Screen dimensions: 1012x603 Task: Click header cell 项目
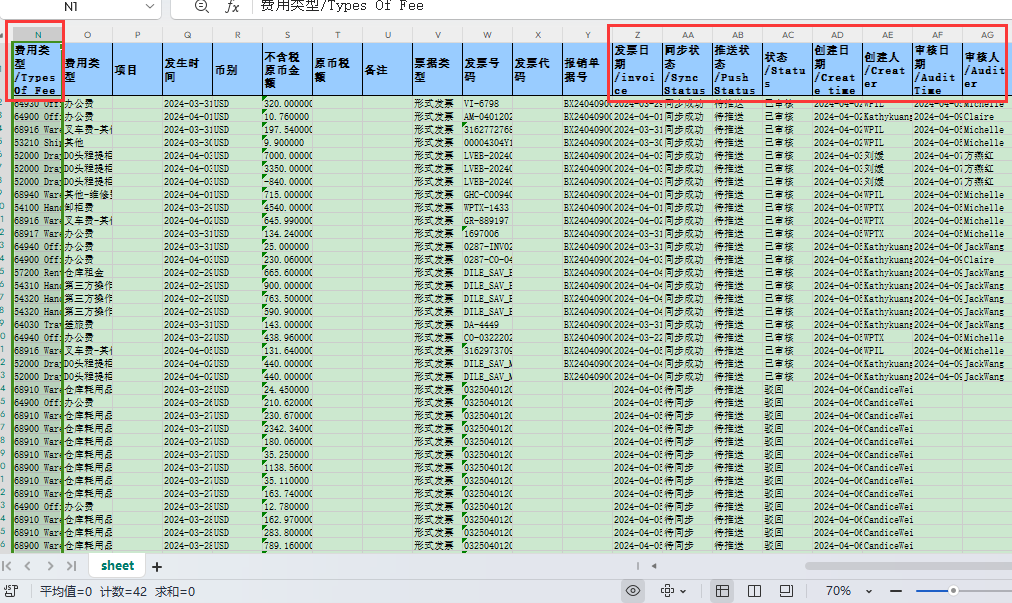tap(137, 70)
